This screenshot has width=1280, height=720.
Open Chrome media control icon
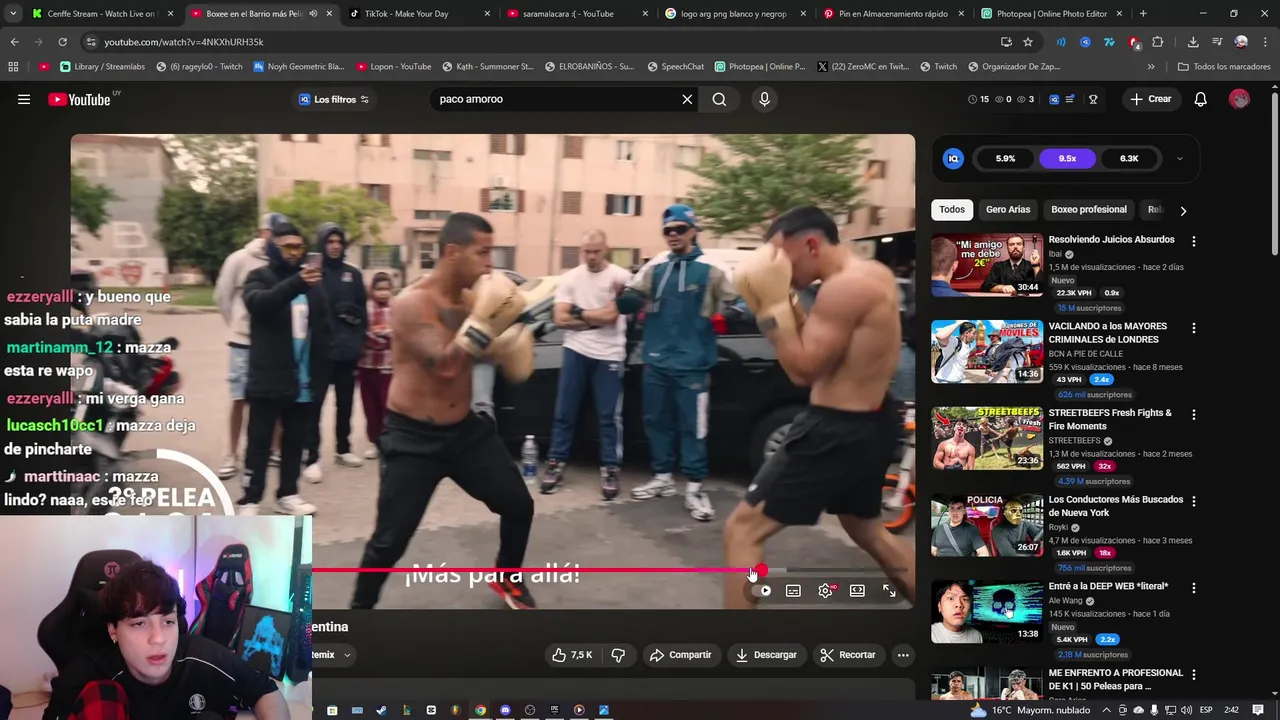[1217, 42]
